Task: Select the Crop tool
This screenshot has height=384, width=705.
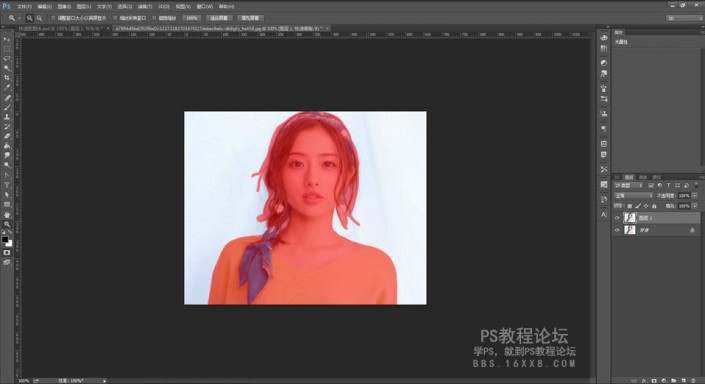Action: pos(7,78)
